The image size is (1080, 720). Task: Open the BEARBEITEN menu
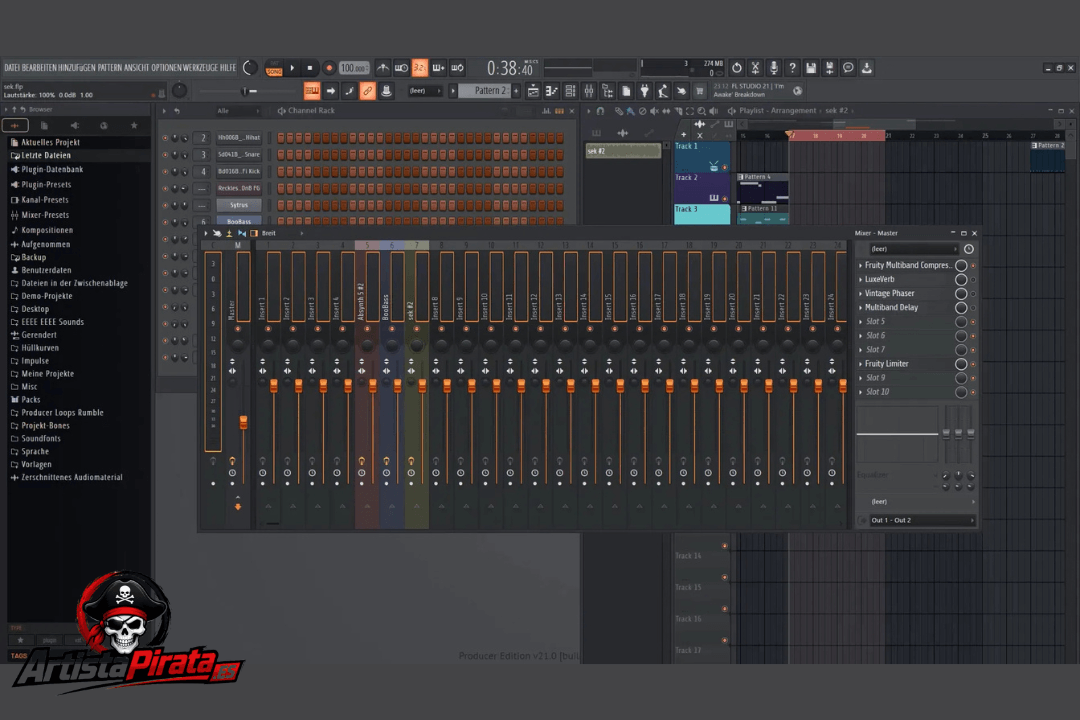39,68
